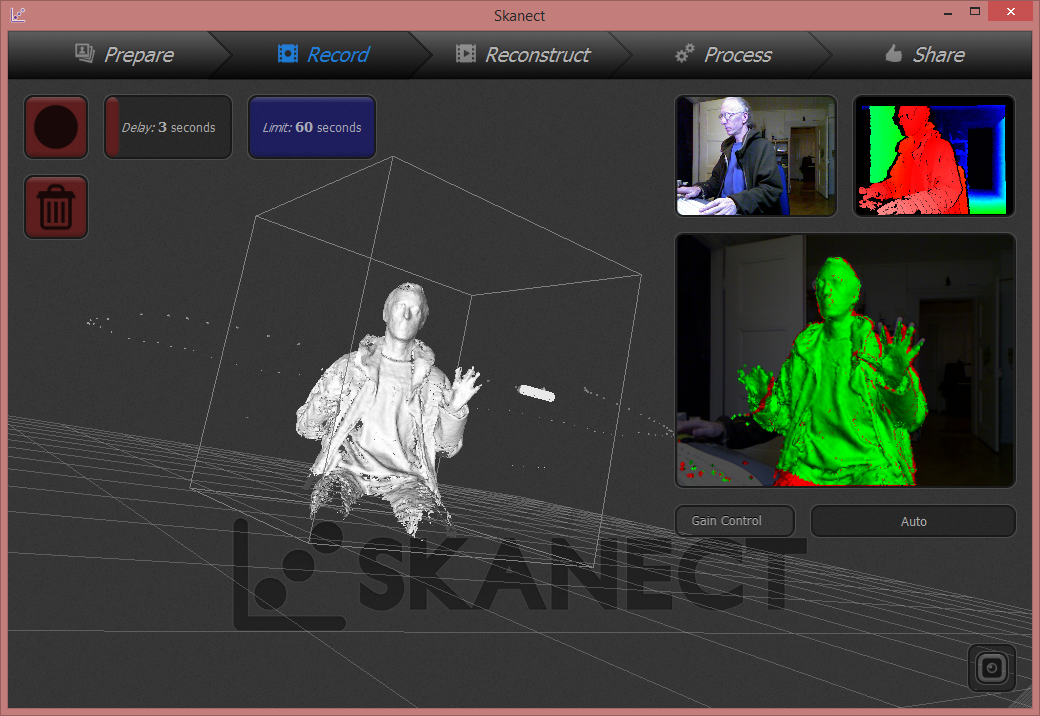This screenshot has width=1040, height=716.
Task: Select the color camera feed thumbnail
Action: coord(756,156)
